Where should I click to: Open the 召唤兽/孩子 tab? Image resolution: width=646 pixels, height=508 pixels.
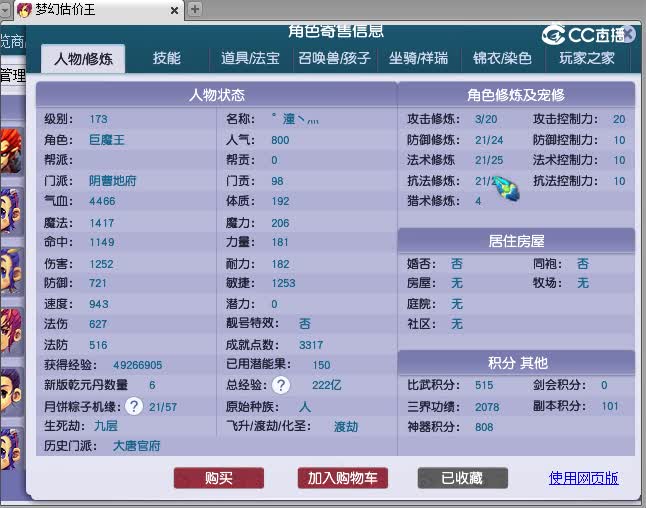click(334, 58)
